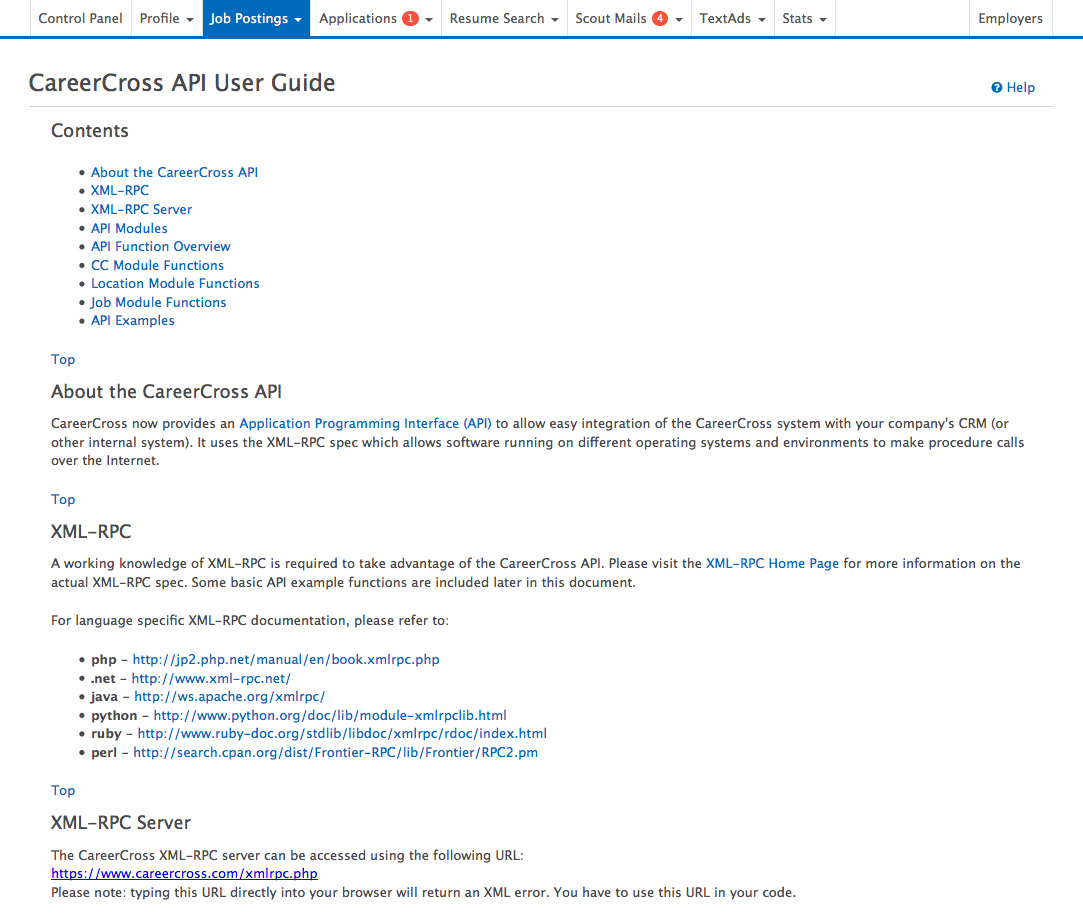Image resolution: width=1083 pixels, height=919 pixels.
Task: Open the Control Panel menu item
Action: coord(80,19)
